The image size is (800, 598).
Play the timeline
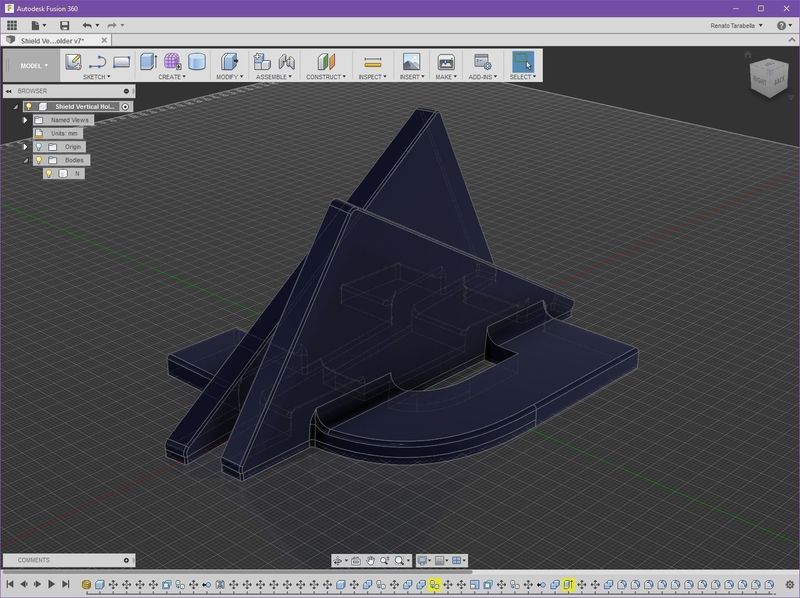[x=51, y=584]
